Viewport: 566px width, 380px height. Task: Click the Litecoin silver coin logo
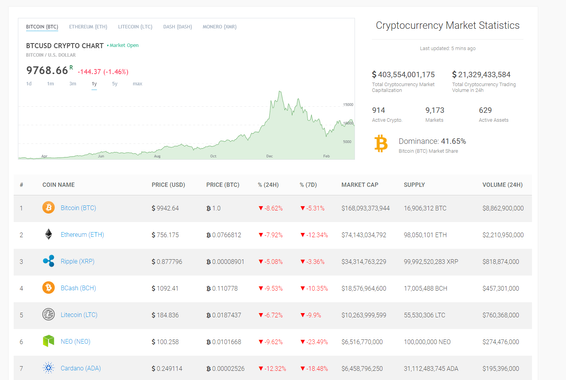(48, 314)
